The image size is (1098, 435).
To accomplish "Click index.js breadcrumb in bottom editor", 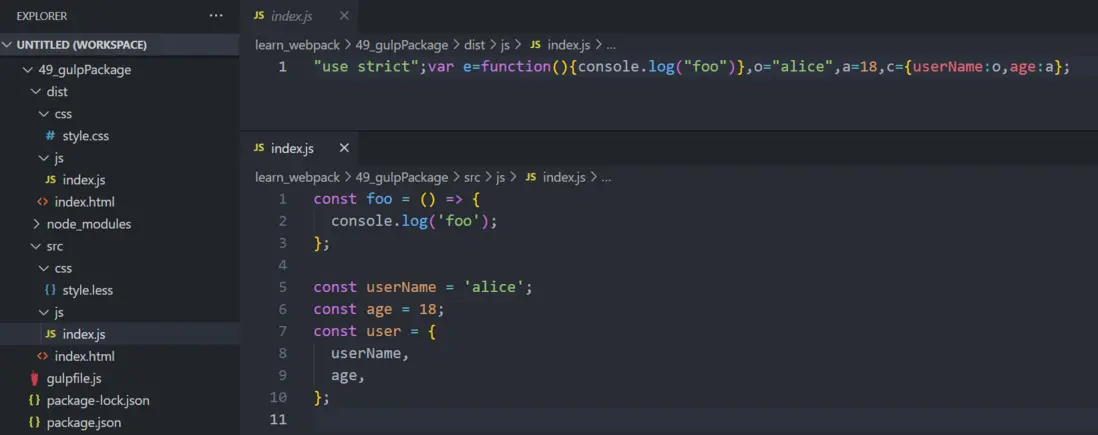I will (x=564, y=177).
